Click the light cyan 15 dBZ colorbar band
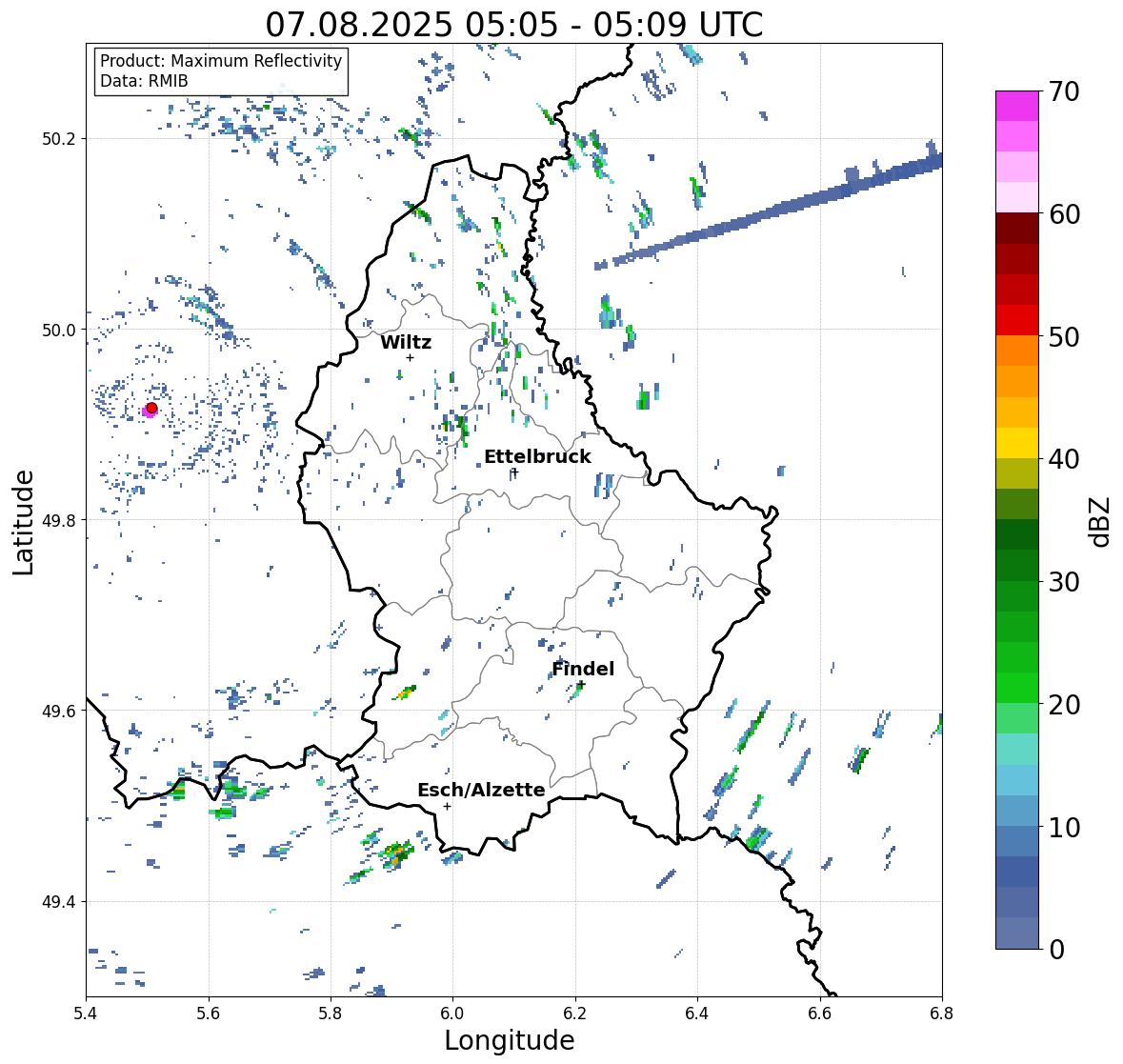This screenshot has height=1064, width=1123. (1016, 749)
